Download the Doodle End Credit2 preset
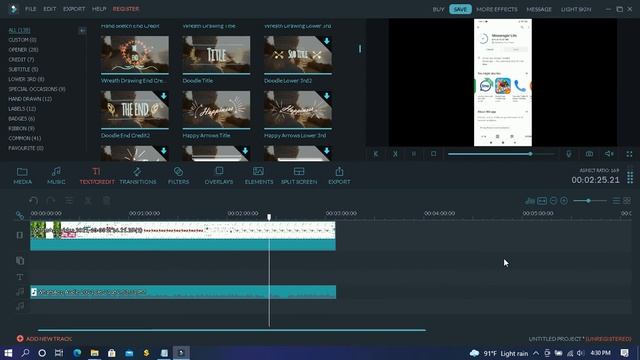The image size is (640, 360). click(x=163, y=96)
